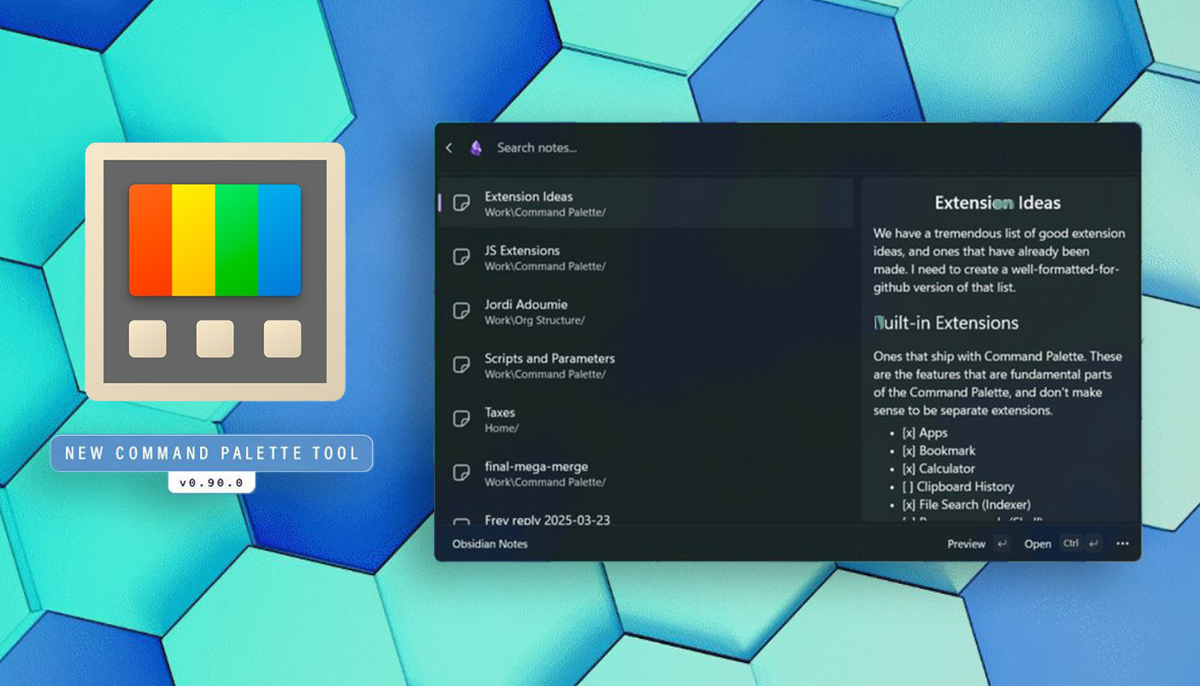The width and height of the screenshot is (1200, 686).
Task: Click the "[x] Apps" list entry
Action: 925,433
